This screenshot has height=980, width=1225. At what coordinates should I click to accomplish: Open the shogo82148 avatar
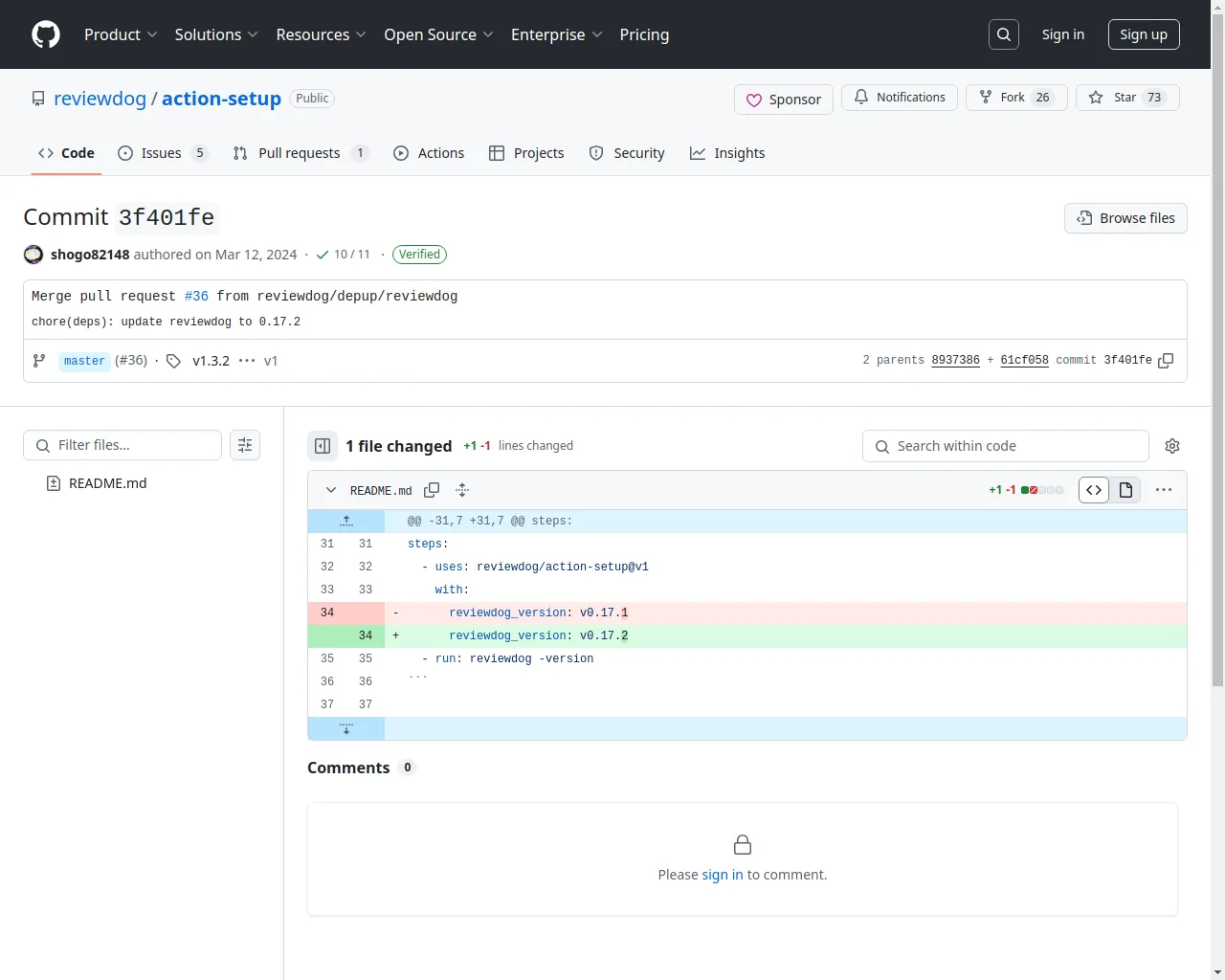coord(33,255)
